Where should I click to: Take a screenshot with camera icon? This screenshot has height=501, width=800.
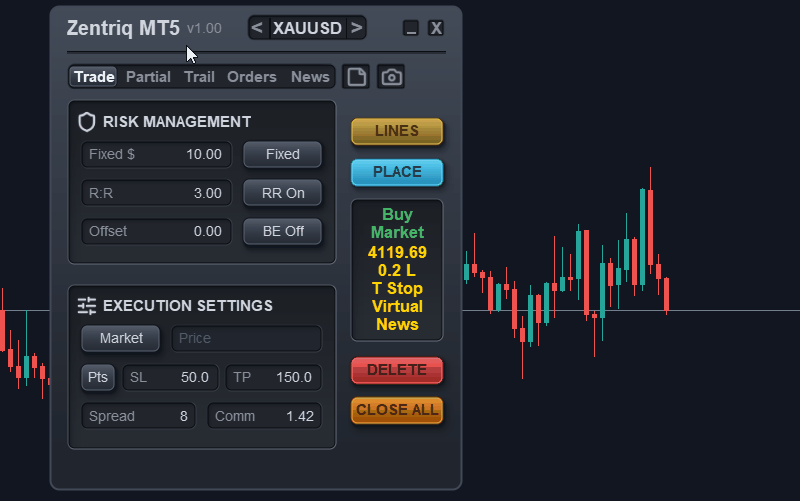click(391, 77)
